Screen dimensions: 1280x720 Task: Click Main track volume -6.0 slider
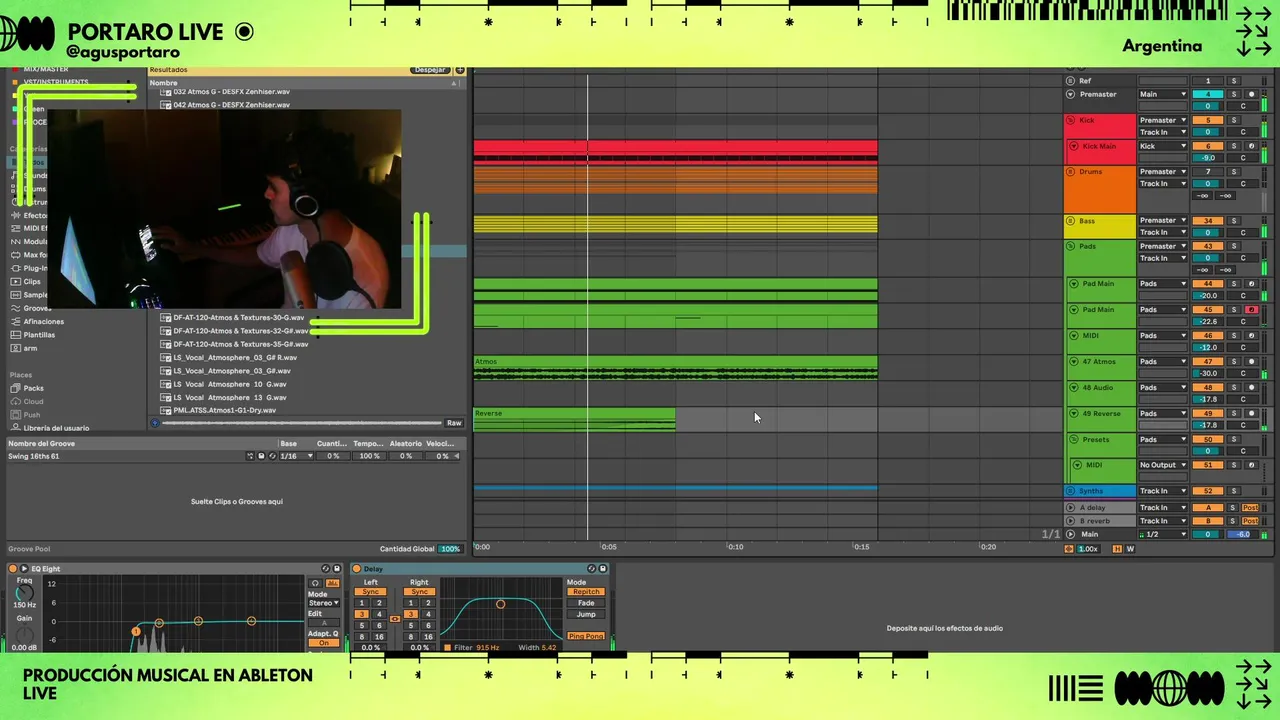[x=1244, y=534]
